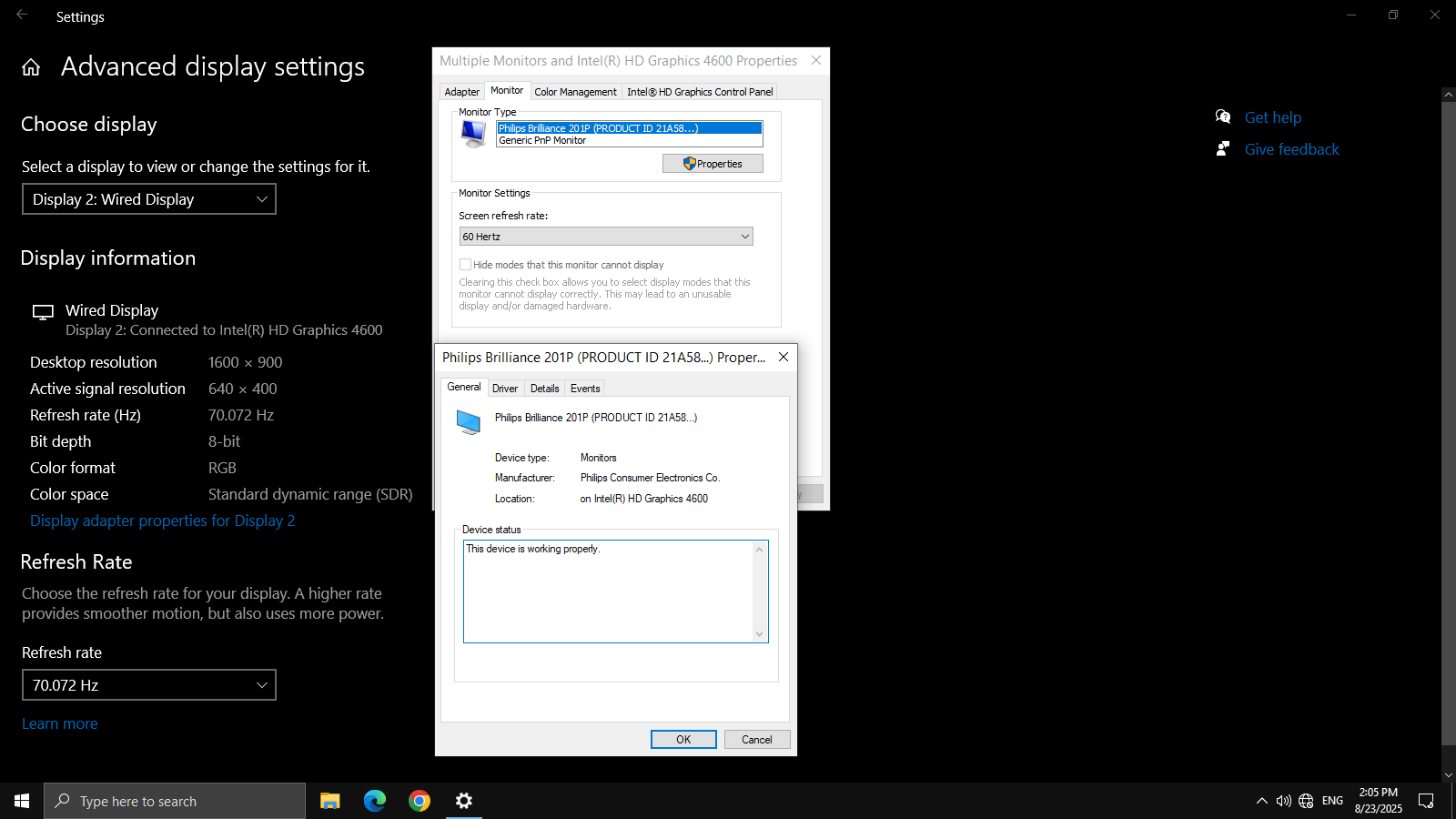1456x819 pixels.
Task: Open Intel HD Graphics Control Panel tab
Action: (x=700, y=92)
